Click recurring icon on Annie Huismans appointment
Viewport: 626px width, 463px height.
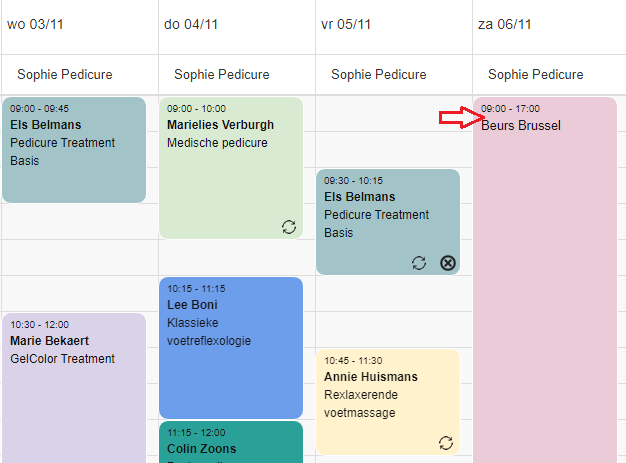446,443
